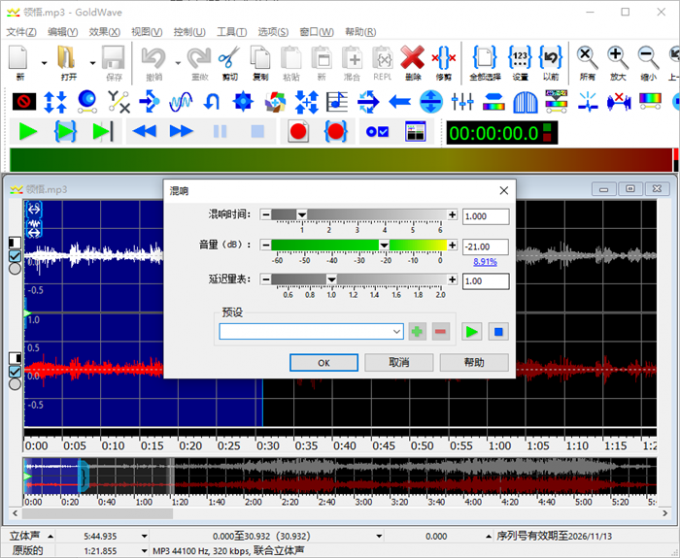Click the 修剪 trim icon

tap(443, 58)
